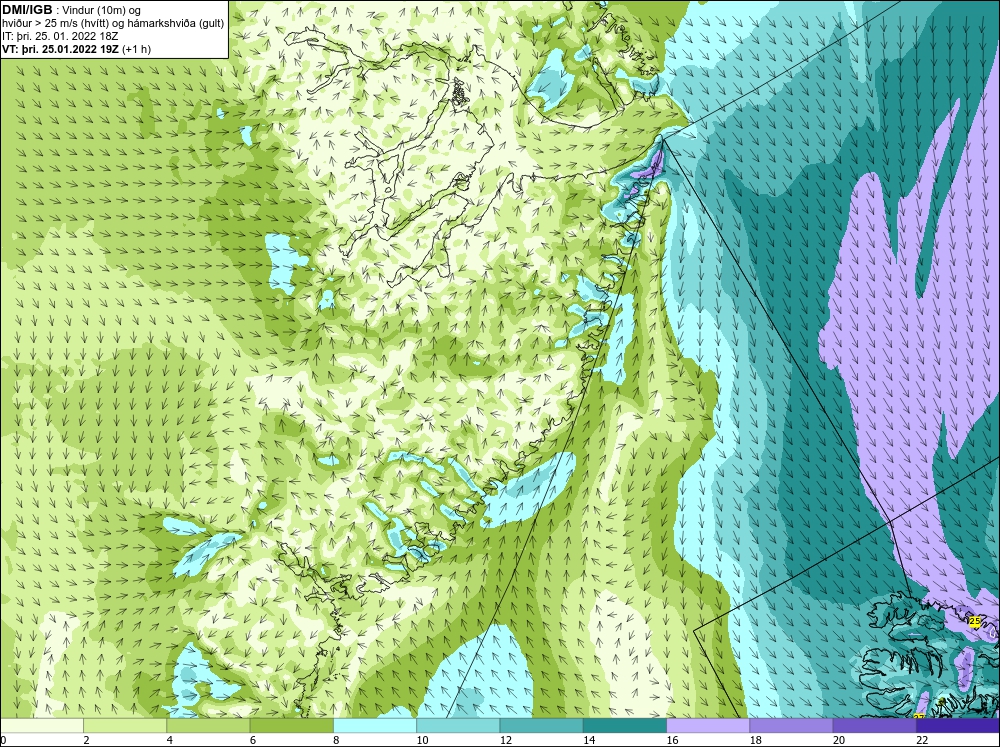Click the scale label '22'

point(922,740)
